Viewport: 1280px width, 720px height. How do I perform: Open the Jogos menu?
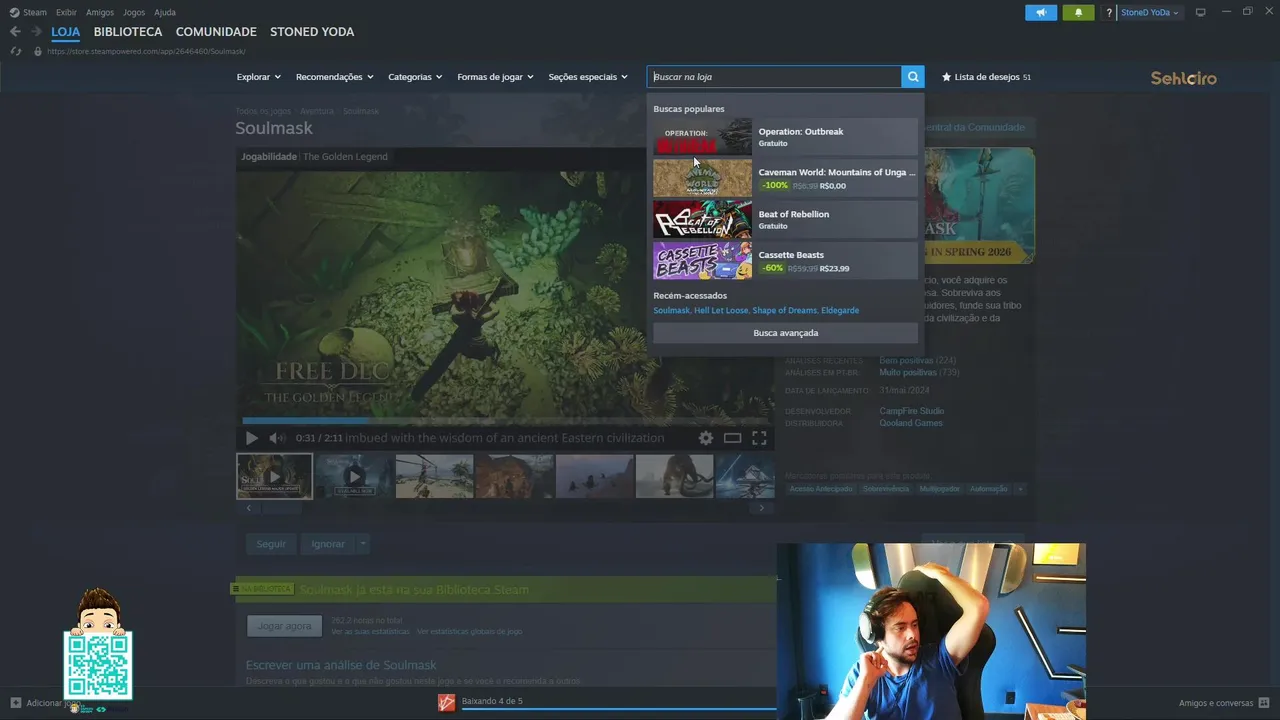pyautogui.click(x=134, y=12)
